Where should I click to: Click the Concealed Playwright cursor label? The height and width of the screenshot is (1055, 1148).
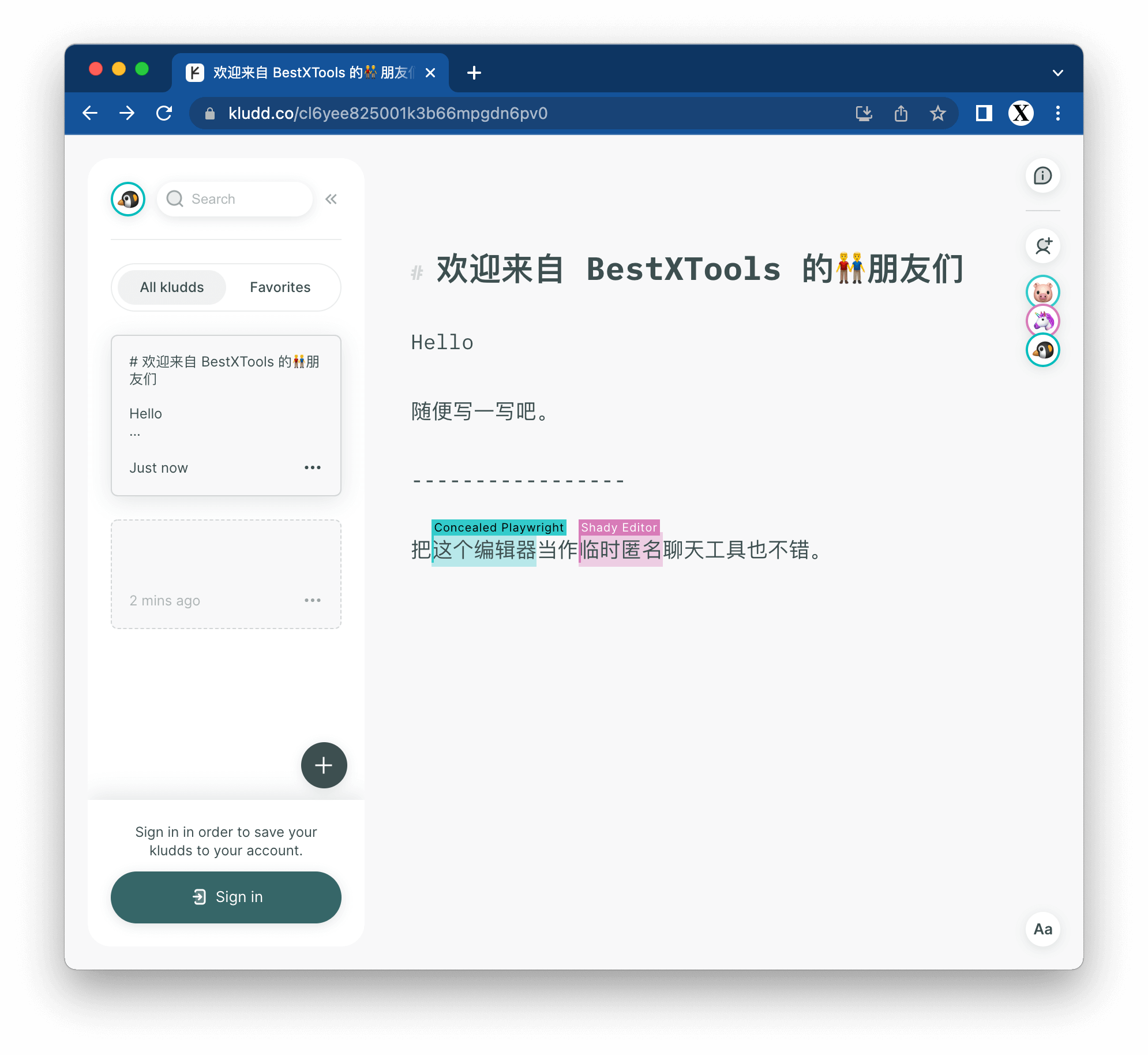point(498,527)
